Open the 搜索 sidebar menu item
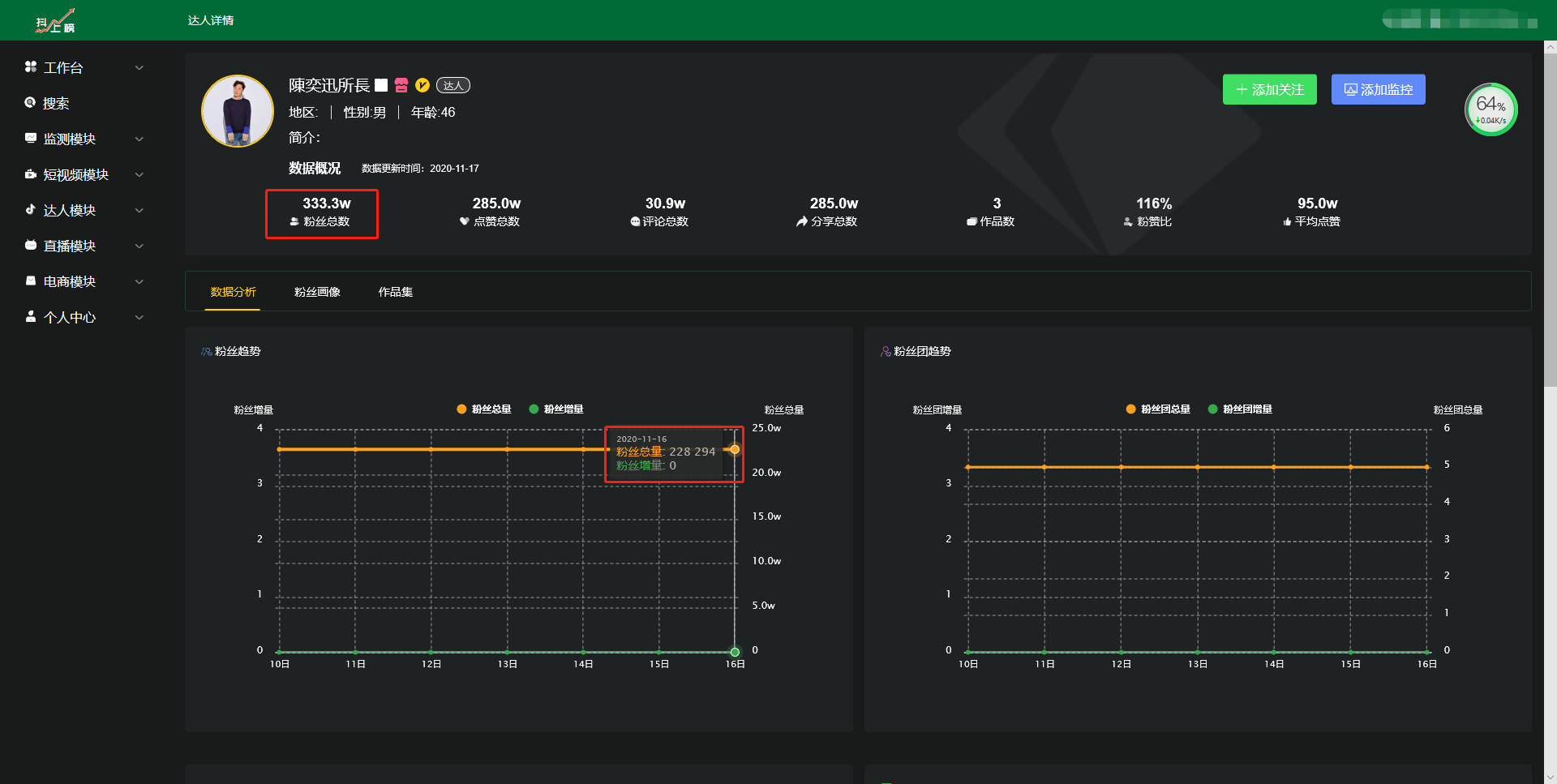 pyautogui.click(x=84, y=103)
